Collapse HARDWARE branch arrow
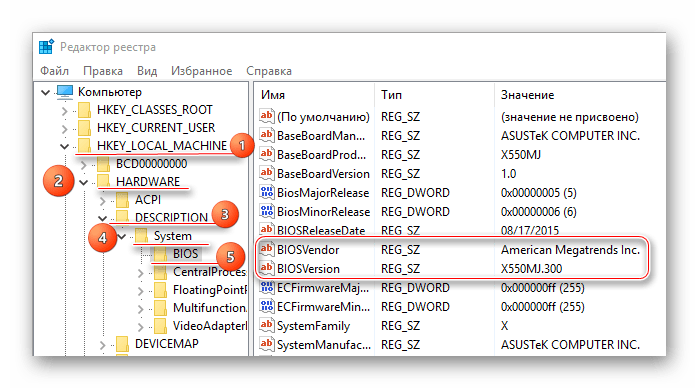This screenshot has height=388, width=698. [x=84, y=182]
